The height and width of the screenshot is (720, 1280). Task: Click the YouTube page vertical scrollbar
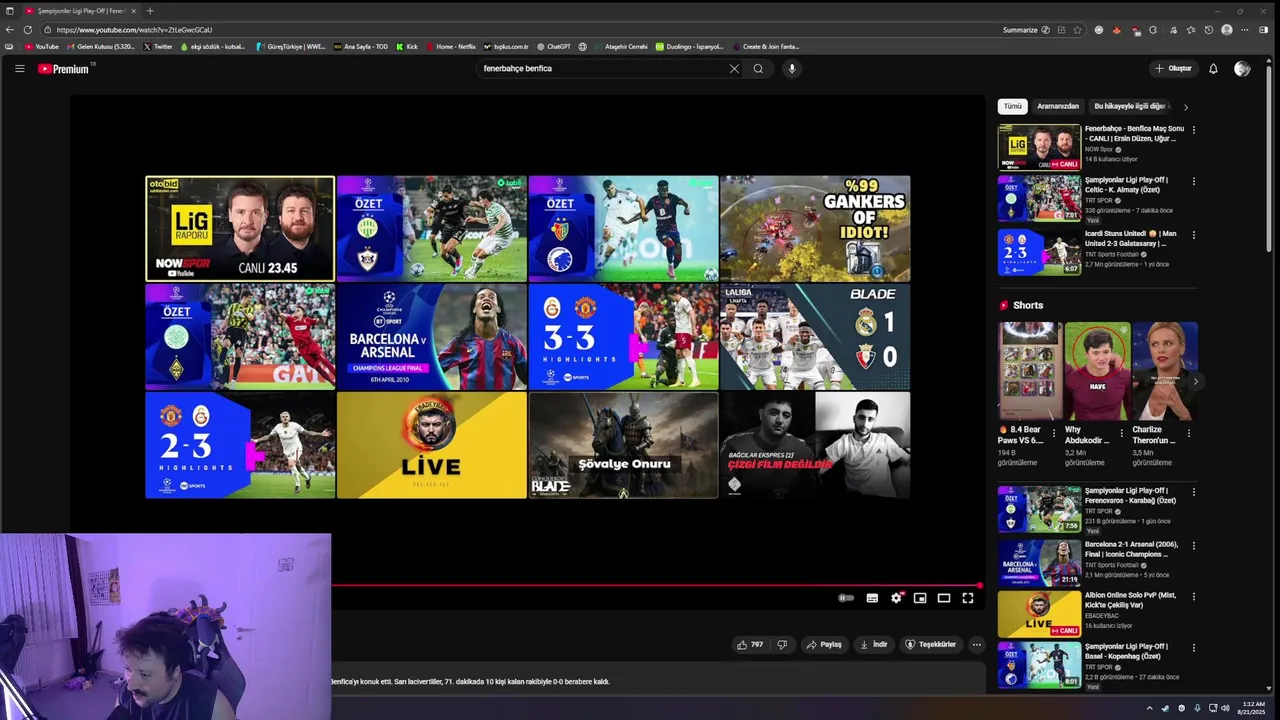click(1269, 160)
